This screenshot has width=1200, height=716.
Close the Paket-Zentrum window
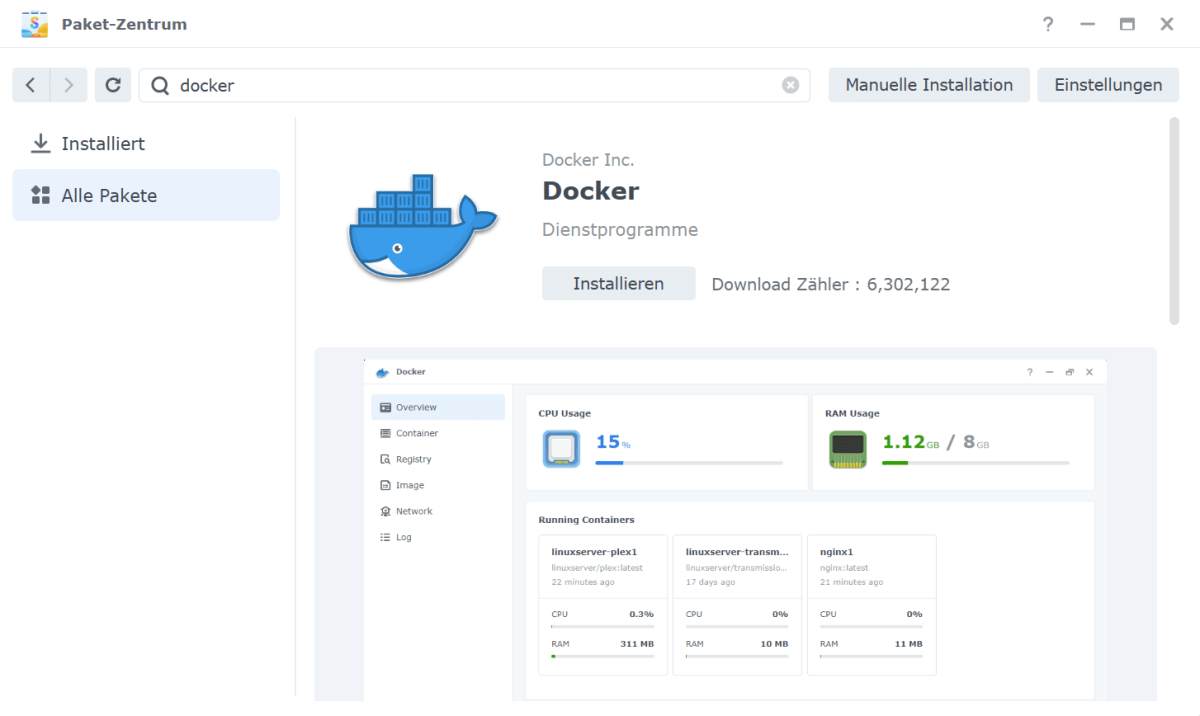click(1167, 24)
